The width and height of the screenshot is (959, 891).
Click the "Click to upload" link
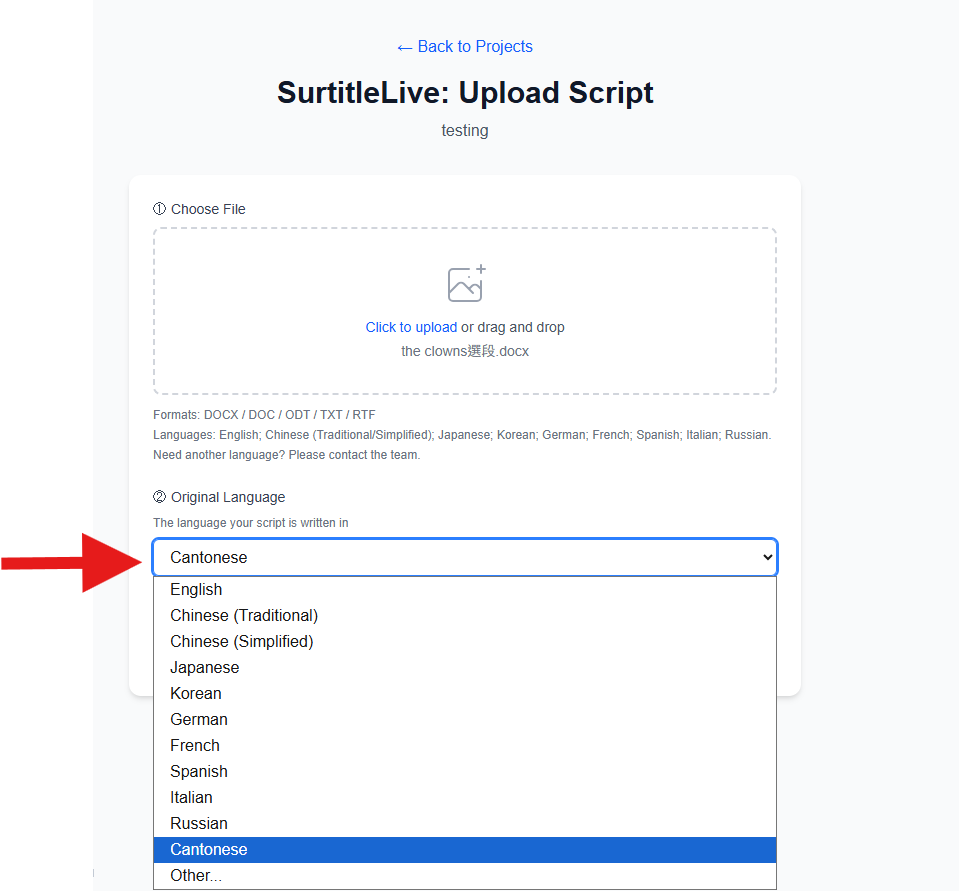coord(411,327)
